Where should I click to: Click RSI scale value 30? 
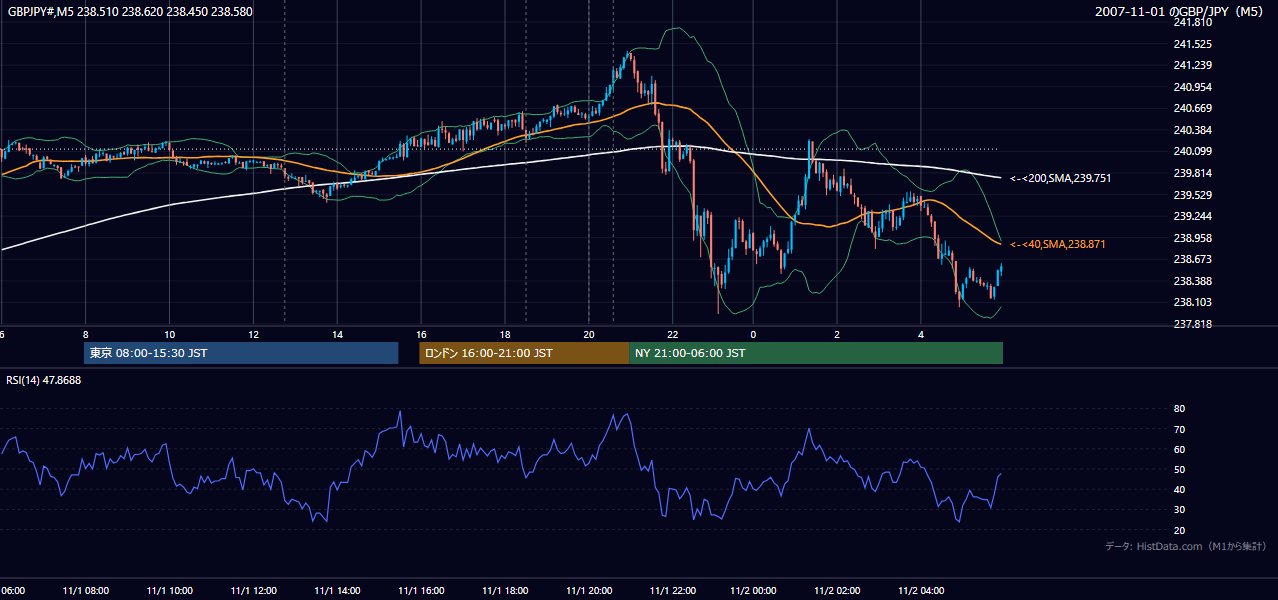[1179, 509]
